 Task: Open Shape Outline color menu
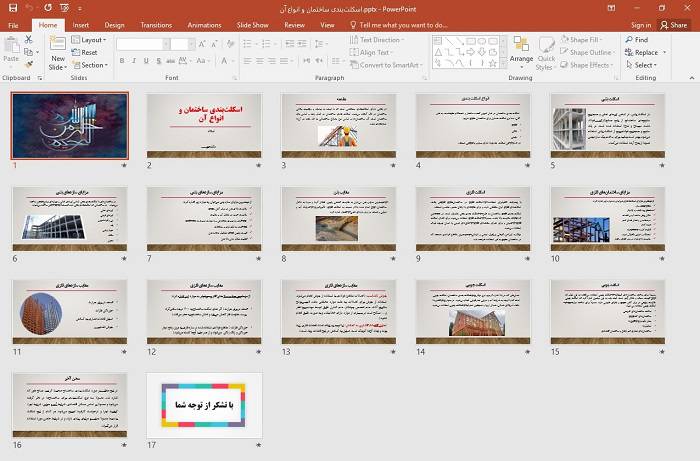click(x=587, y=52)
